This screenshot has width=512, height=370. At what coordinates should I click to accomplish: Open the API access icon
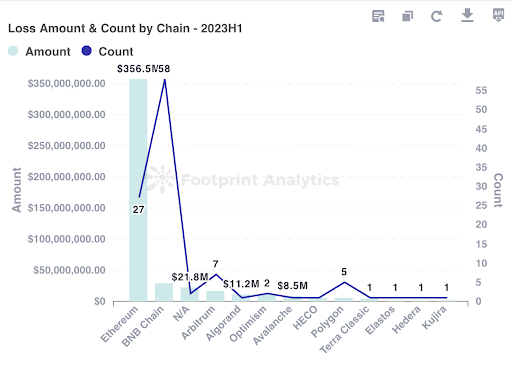[x=498, y=15]
